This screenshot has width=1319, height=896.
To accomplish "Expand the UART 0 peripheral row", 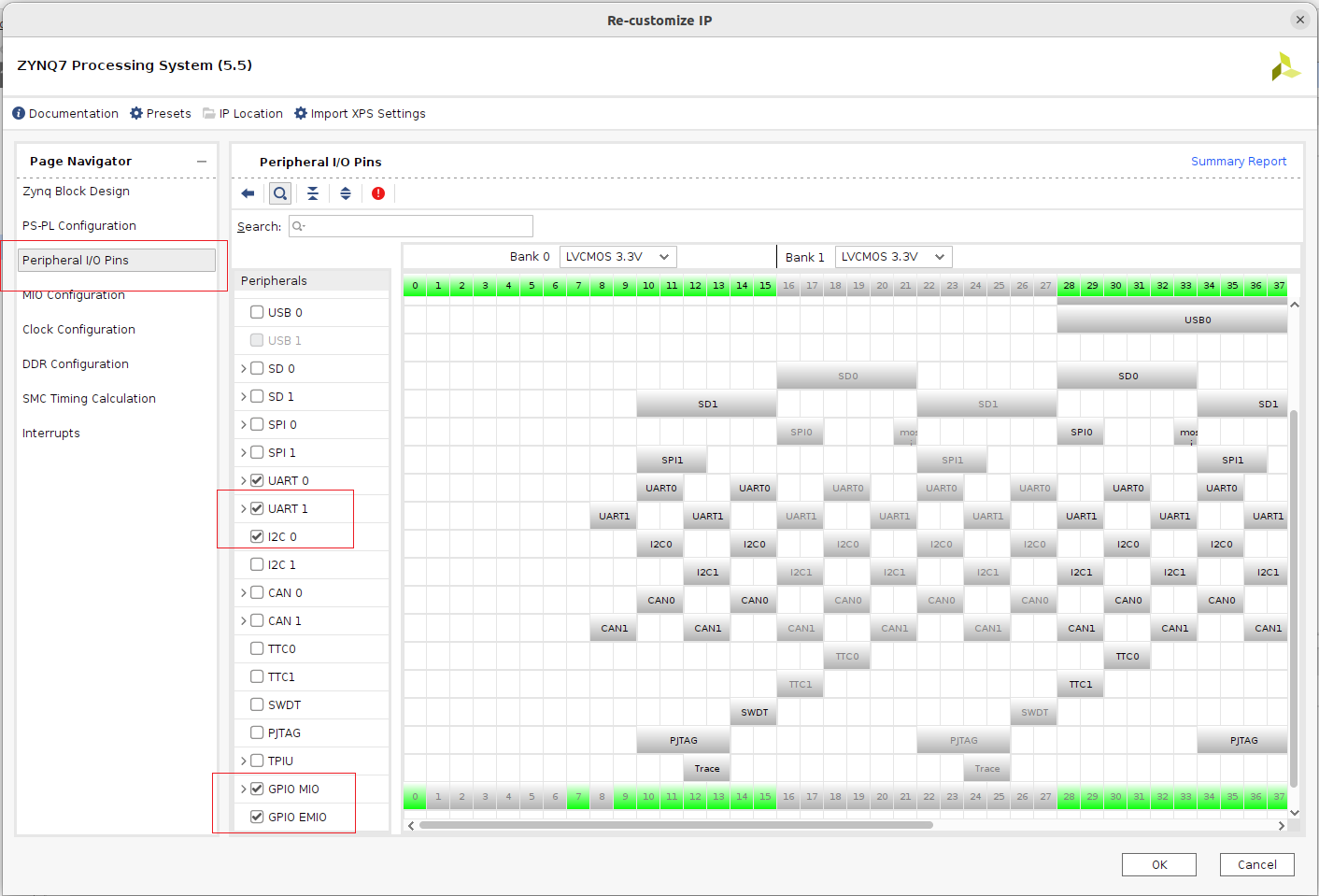I will tap(244, 480).
